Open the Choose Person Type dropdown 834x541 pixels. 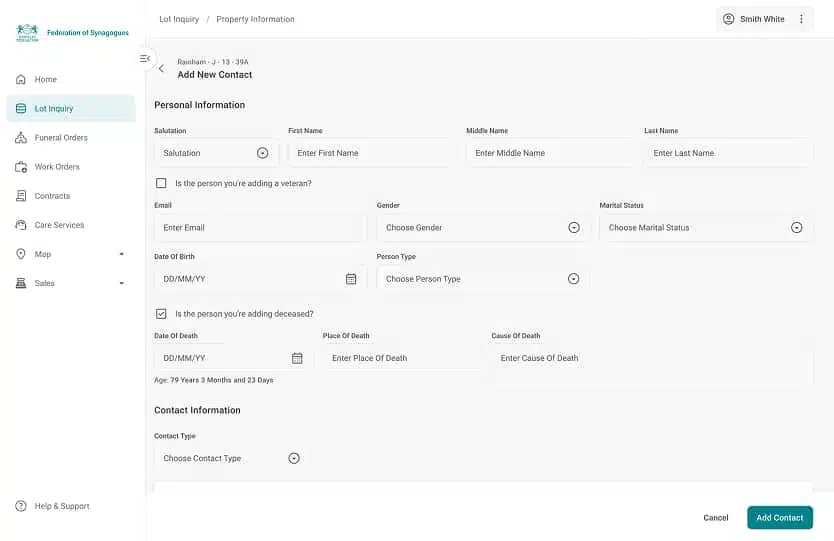483,279
